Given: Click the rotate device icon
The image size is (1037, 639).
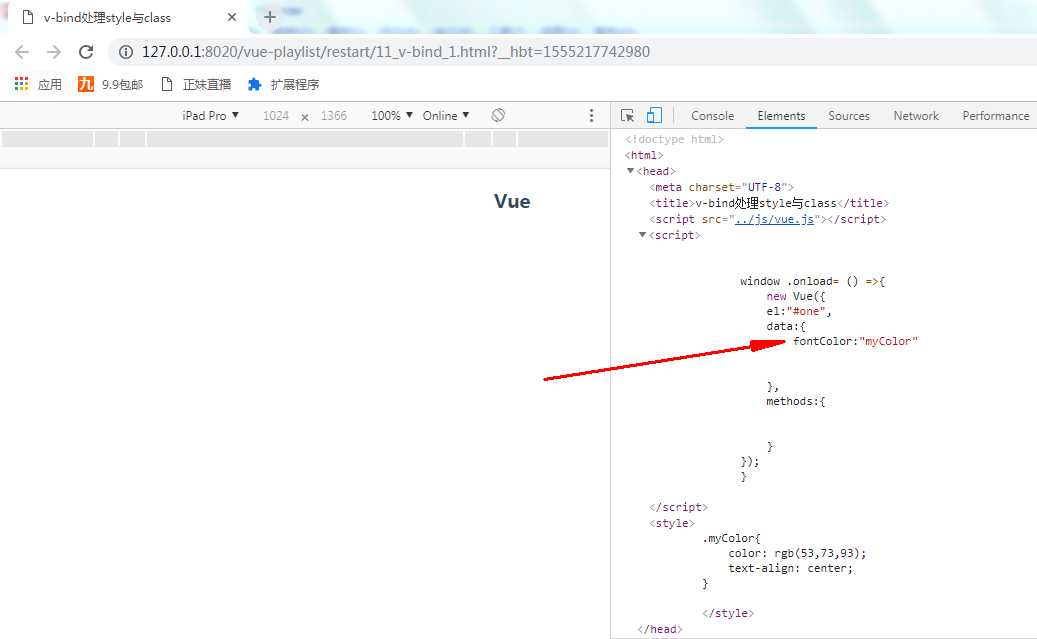Looking at the screenshot, I should [498, 115].
